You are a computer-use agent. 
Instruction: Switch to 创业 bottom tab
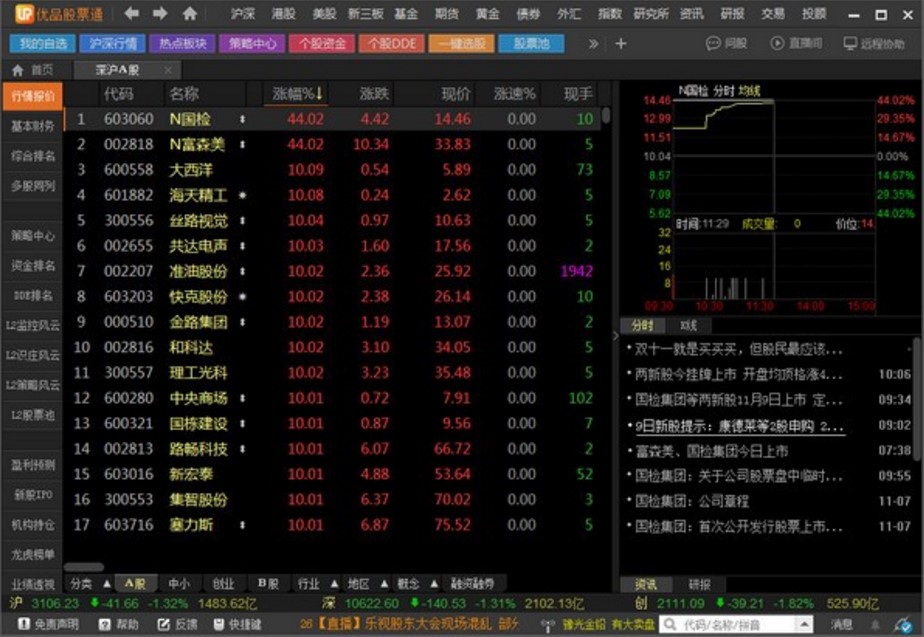223,584
